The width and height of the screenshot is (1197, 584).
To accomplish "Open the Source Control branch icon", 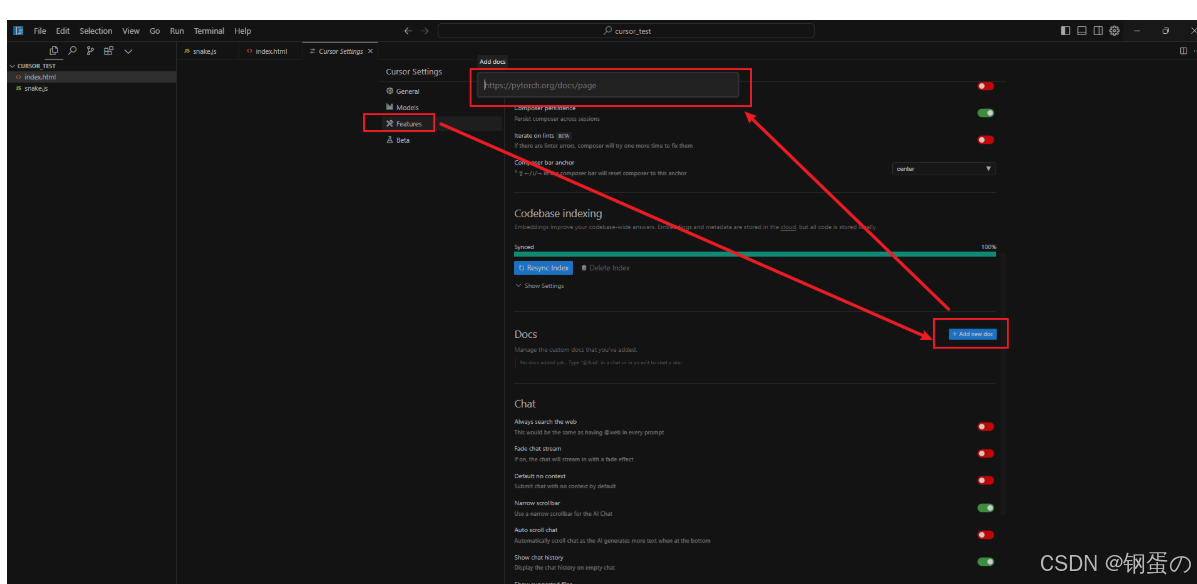I will click(90, 51).
